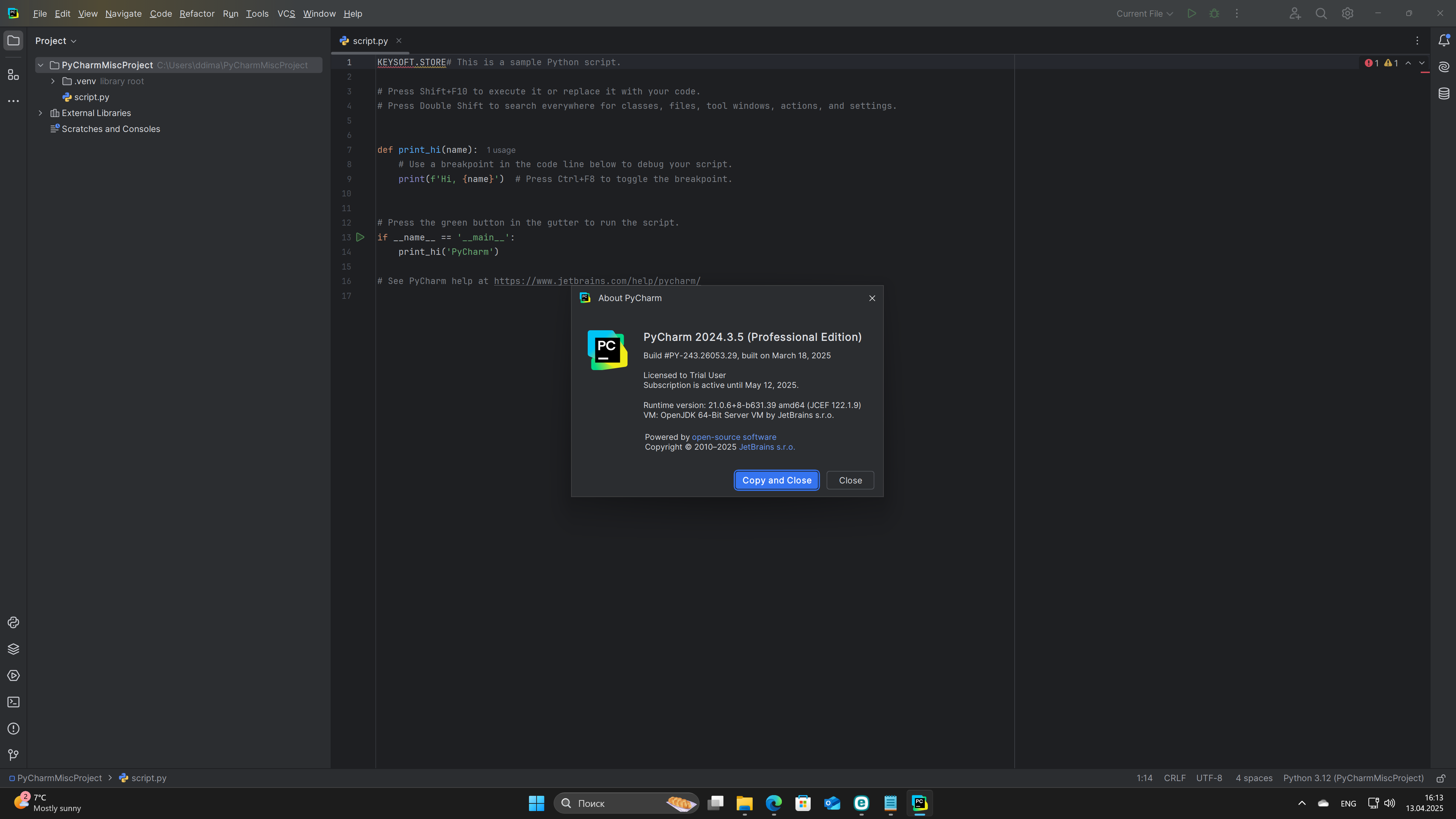This screenshot has width=1456, height=819.
Task: Open the Help menu
Action: pyautogui.click(x=353, y=14)
